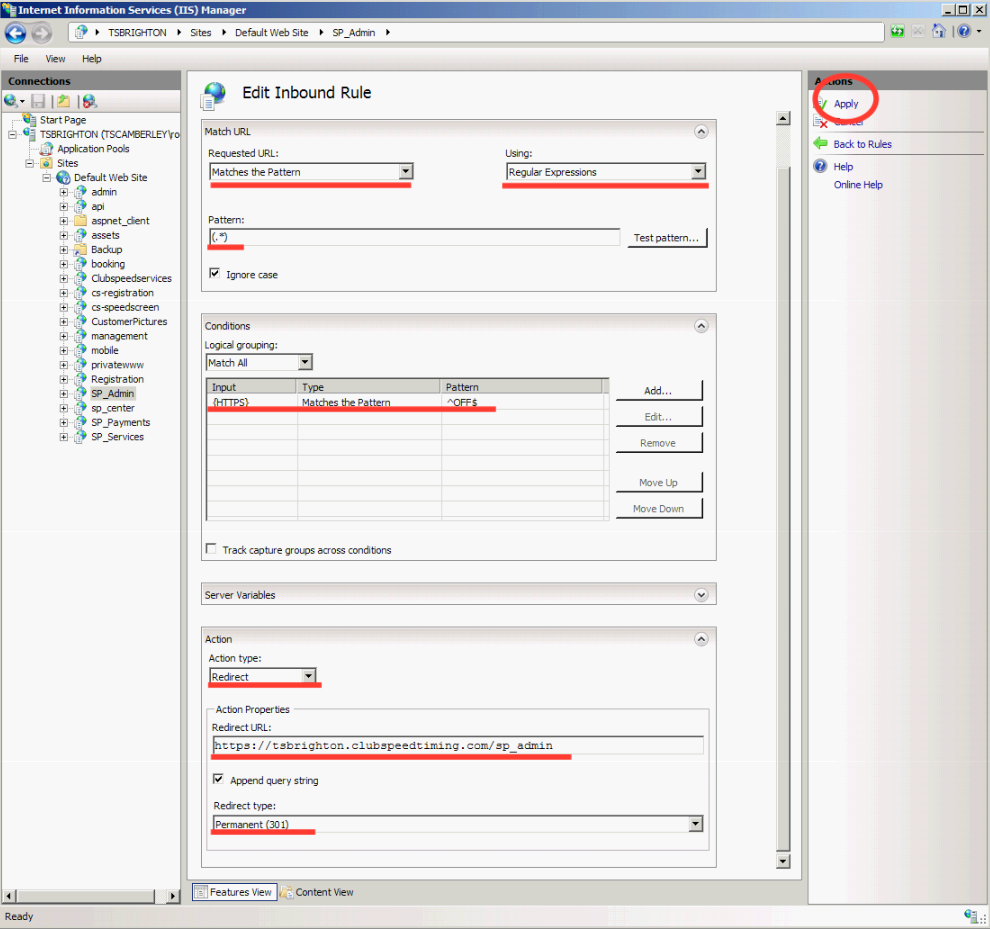Viewport: 990px width, 929px height.
Task: Click the Help blue question icon in Actions
Action: (x=820, y=166)
